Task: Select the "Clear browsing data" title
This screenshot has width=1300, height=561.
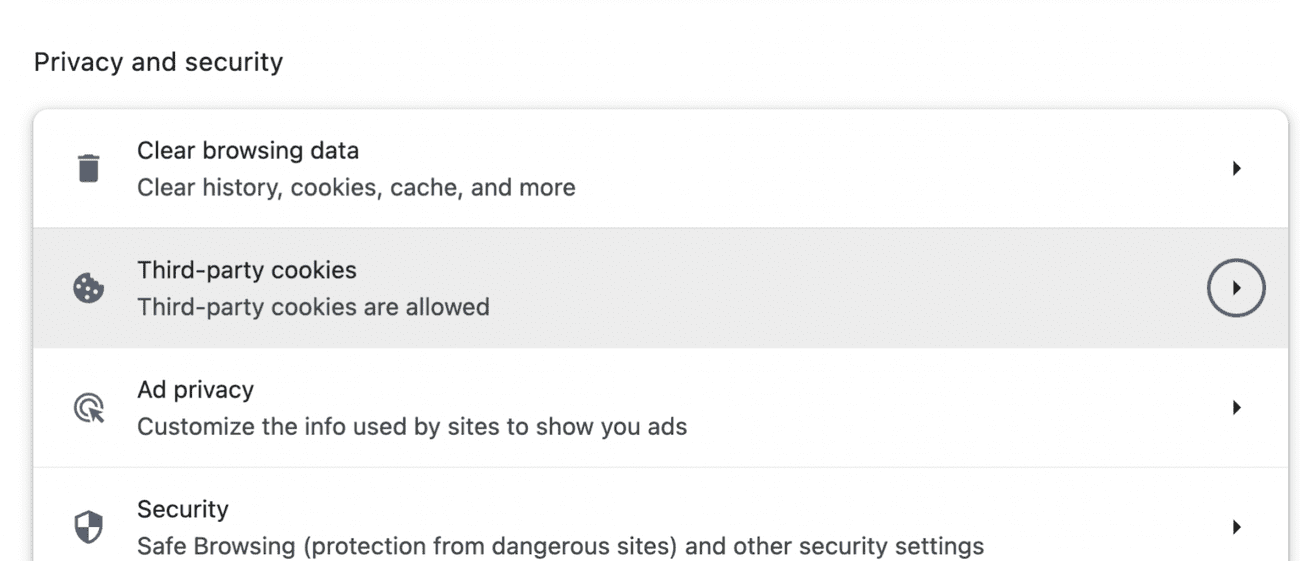Action: 248,151
